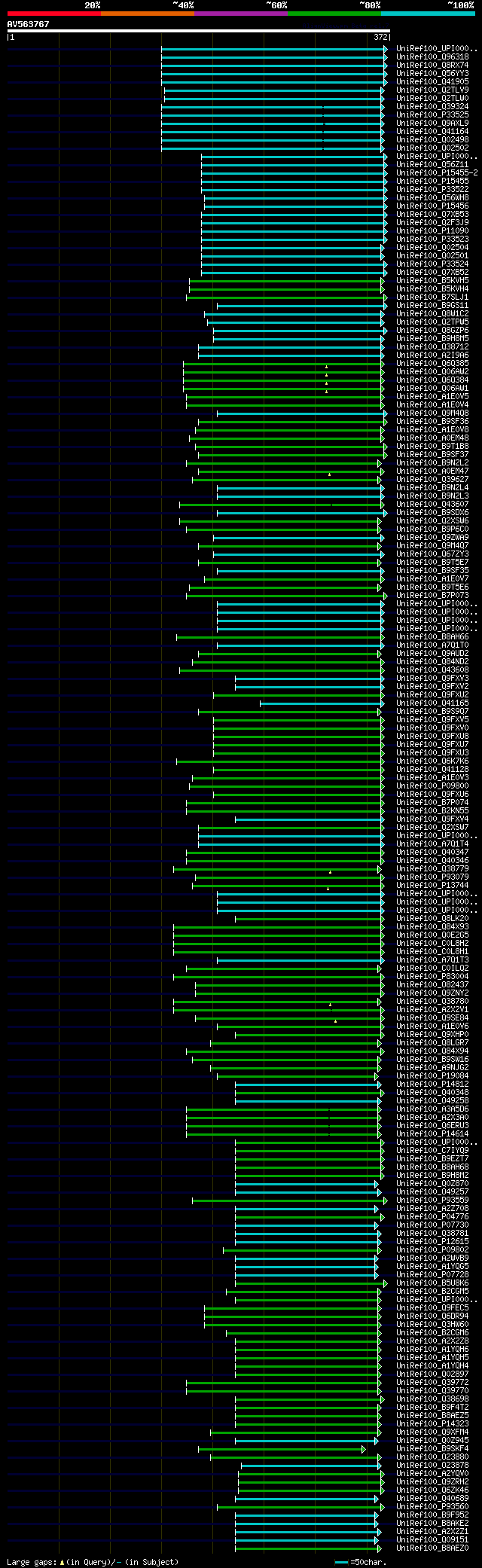Select hit UniRef100_Q2TLV9
This screenshot has height=1568, width=482.
click(432, 90)
